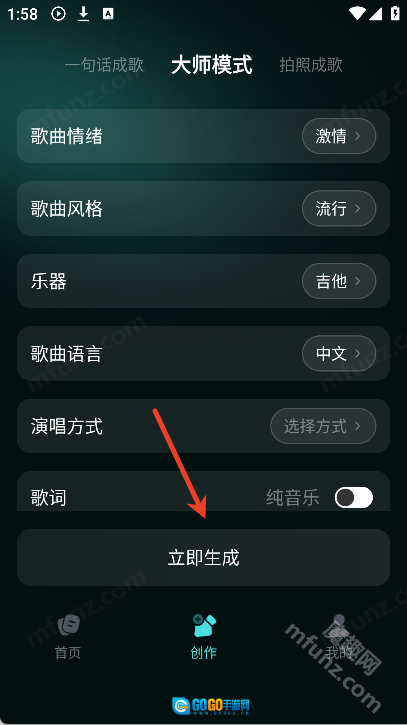This screenshot has width=407, height=725.
Task: Open the 流行 style selector
Action: (x=339, y=209)
